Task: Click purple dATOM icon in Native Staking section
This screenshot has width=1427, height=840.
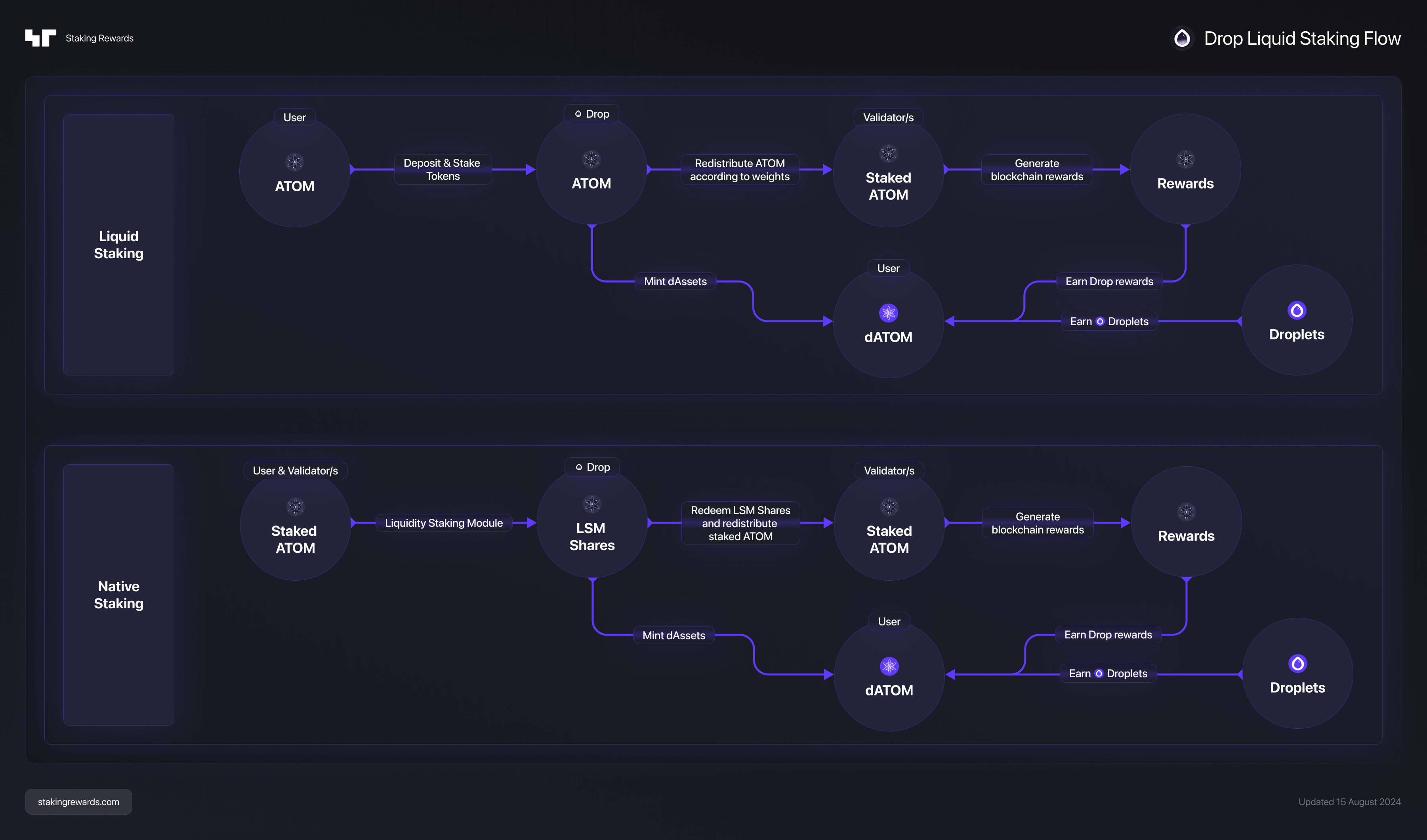Action: tap(889, 666)
